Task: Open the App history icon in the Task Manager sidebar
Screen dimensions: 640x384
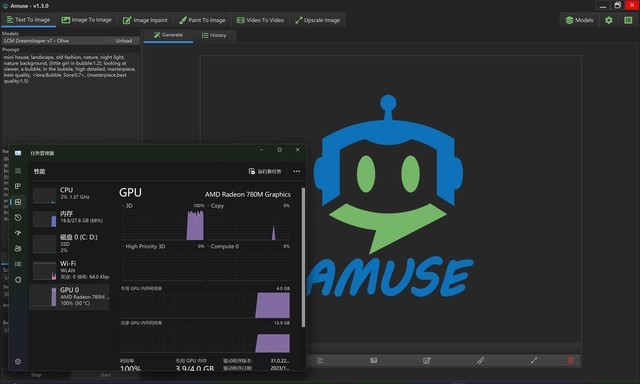Action: tap(18, 218)
